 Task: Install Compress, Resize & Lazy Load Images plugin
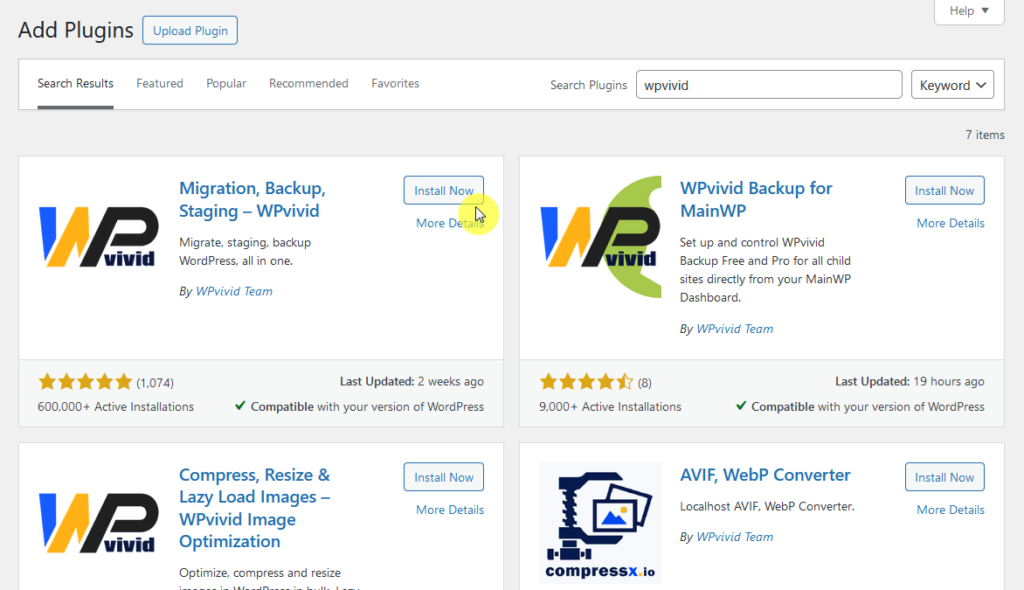443,477
